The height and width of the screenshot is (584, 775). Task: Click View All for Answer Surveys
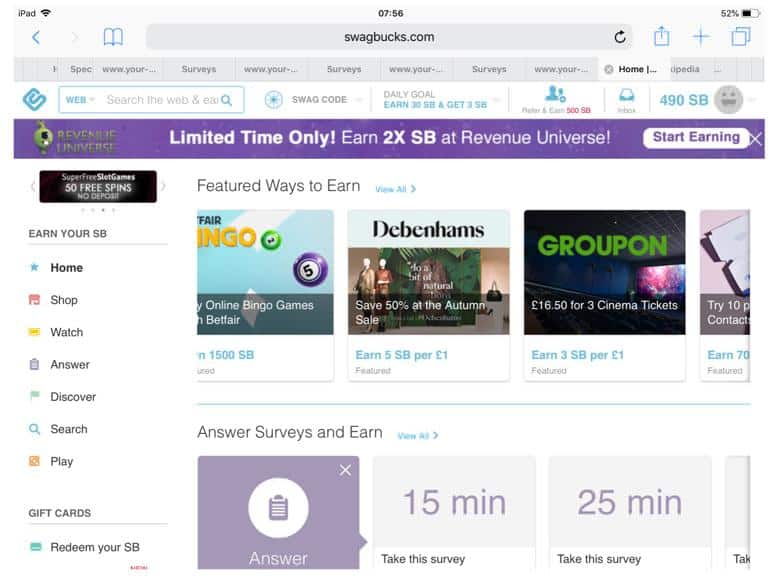tap(418, 436)
